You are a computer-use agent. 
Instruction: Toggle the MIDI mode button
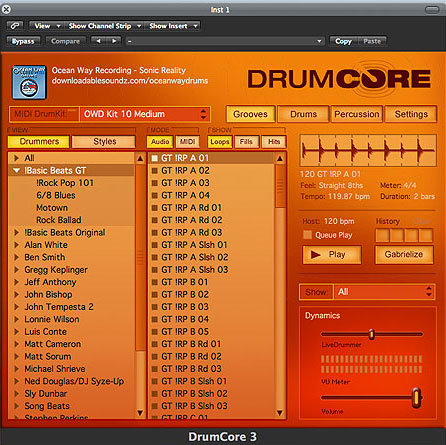[x=187, y=142]
